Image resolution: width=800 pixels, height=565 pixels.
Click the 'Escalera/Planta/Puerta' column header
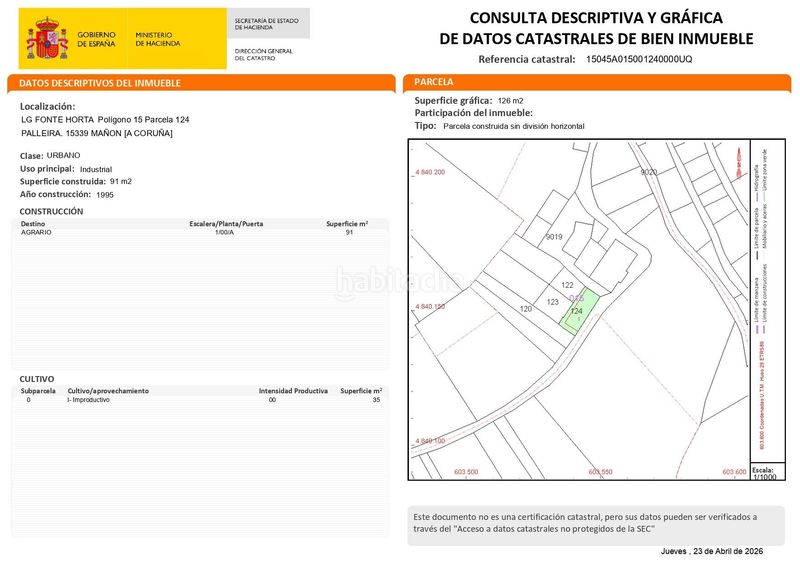(226, 224)
